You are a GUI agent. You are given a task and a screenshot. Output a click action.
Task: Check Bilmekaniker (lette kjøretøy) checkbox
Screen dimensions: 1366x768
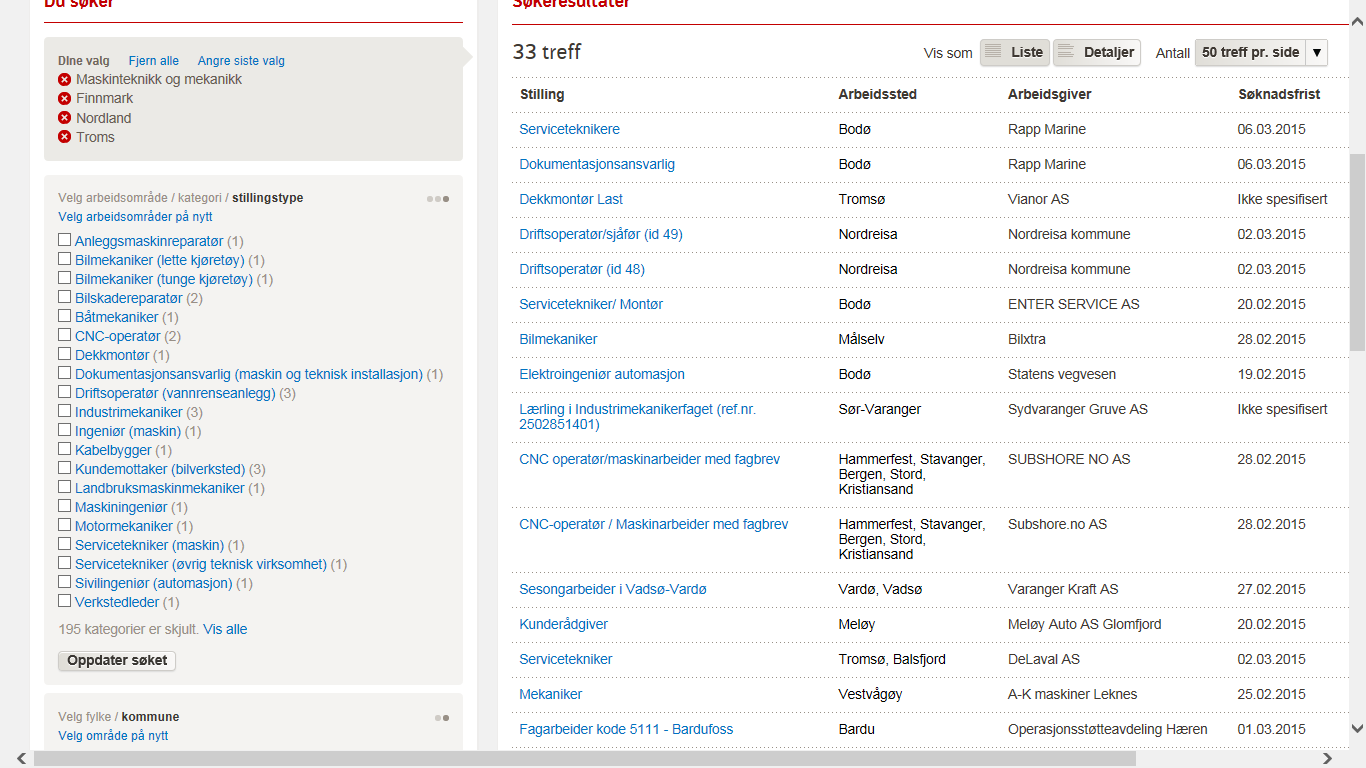[x=65, y=259]
